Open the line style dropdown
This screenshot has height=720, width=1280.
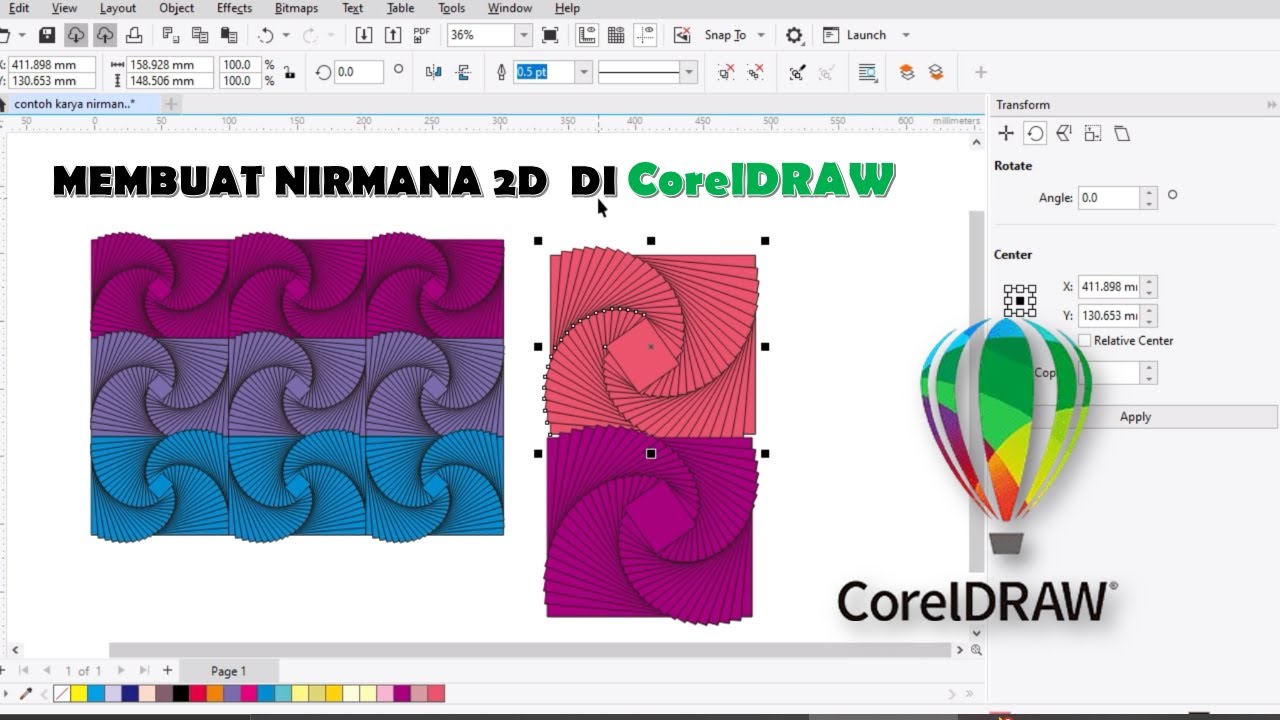(688, 72)
